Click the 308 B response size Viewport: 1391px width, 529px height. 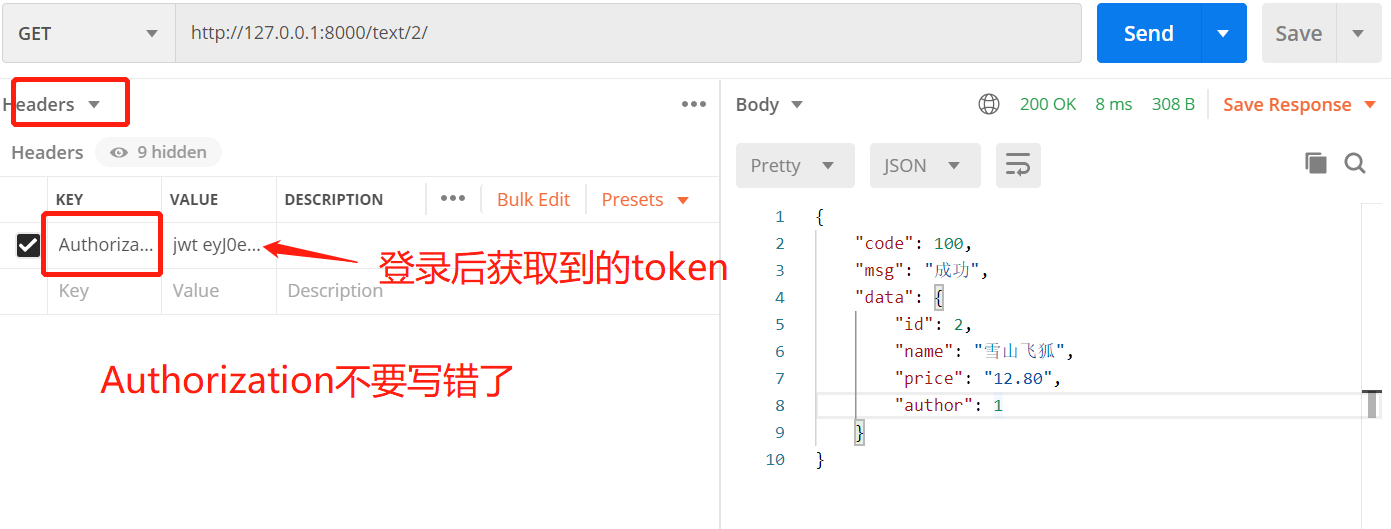(1173, 104)
